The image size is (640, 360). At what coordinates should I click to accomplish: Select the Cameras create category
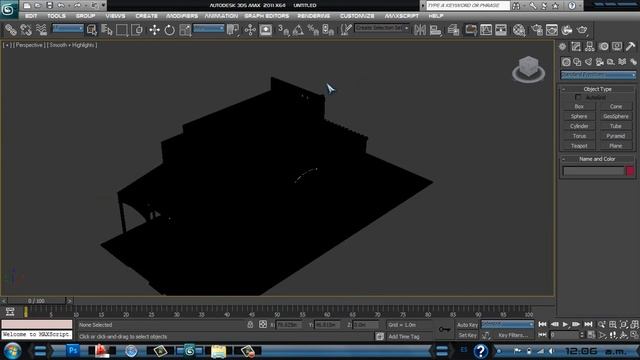pos(600,62)
